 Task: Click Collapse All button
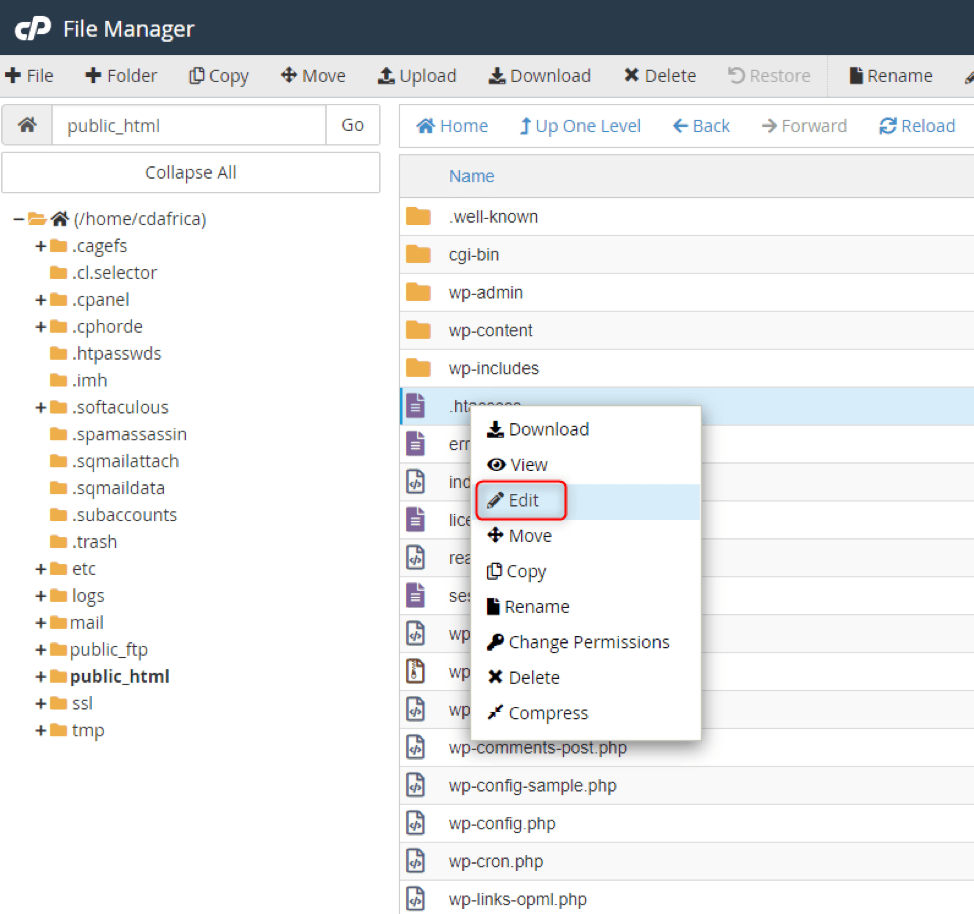(191, 173)
